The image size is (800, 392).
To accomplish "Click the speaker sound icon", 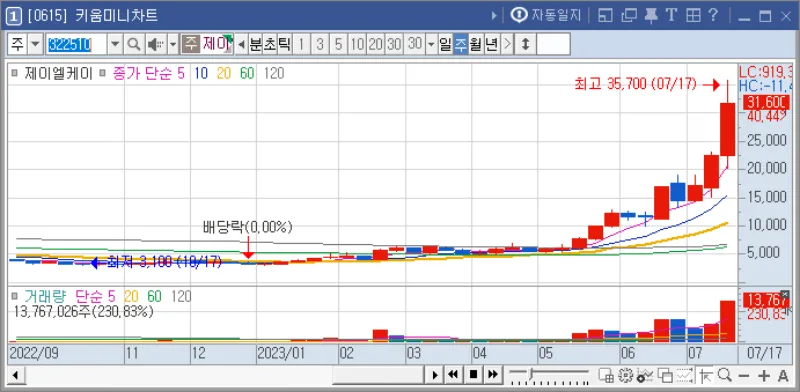I will pyautogui.click(x=155, y=44).
